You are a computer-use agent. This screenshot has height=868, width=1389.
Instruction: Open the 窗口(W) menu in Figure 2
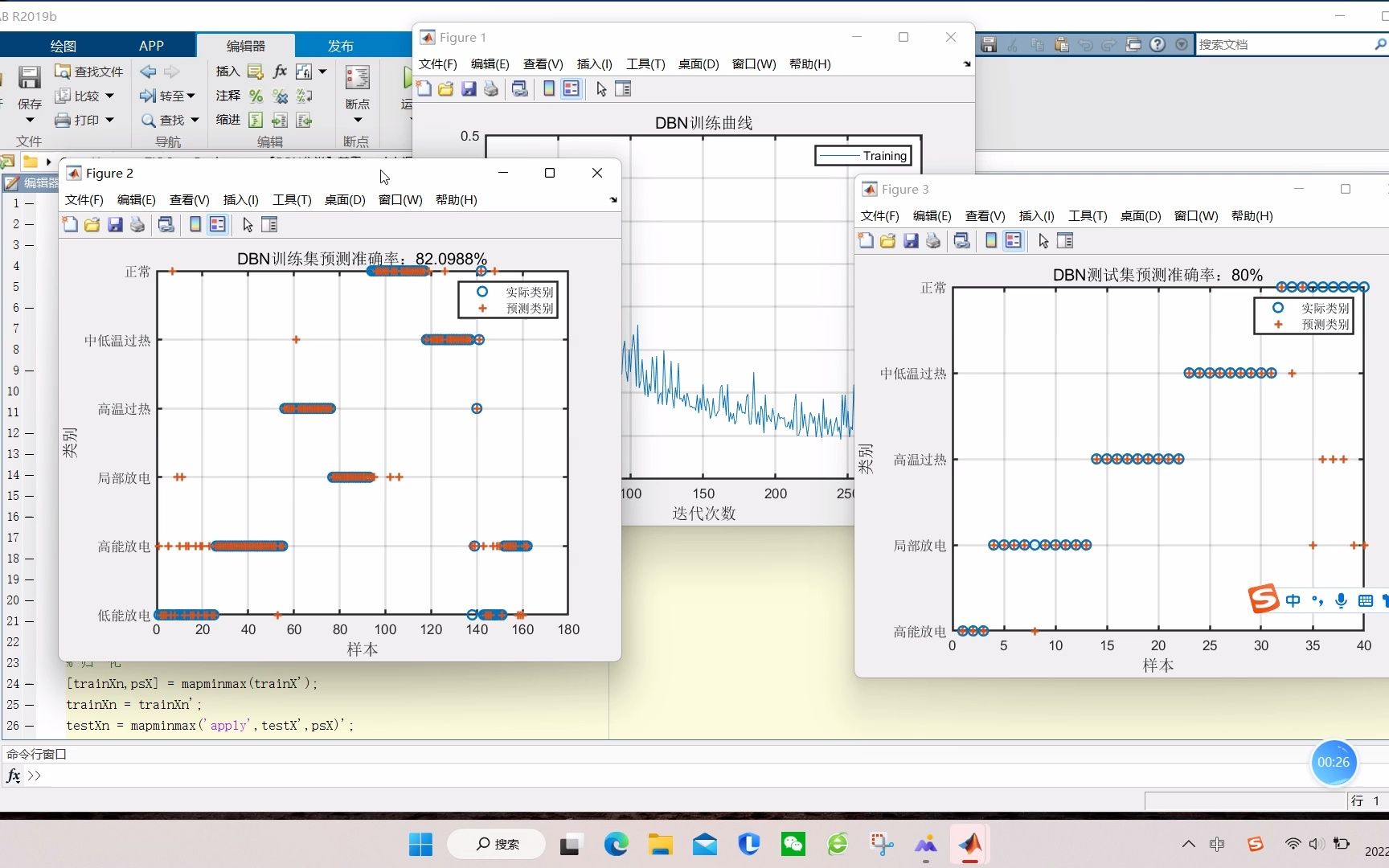tap(399, 200)
